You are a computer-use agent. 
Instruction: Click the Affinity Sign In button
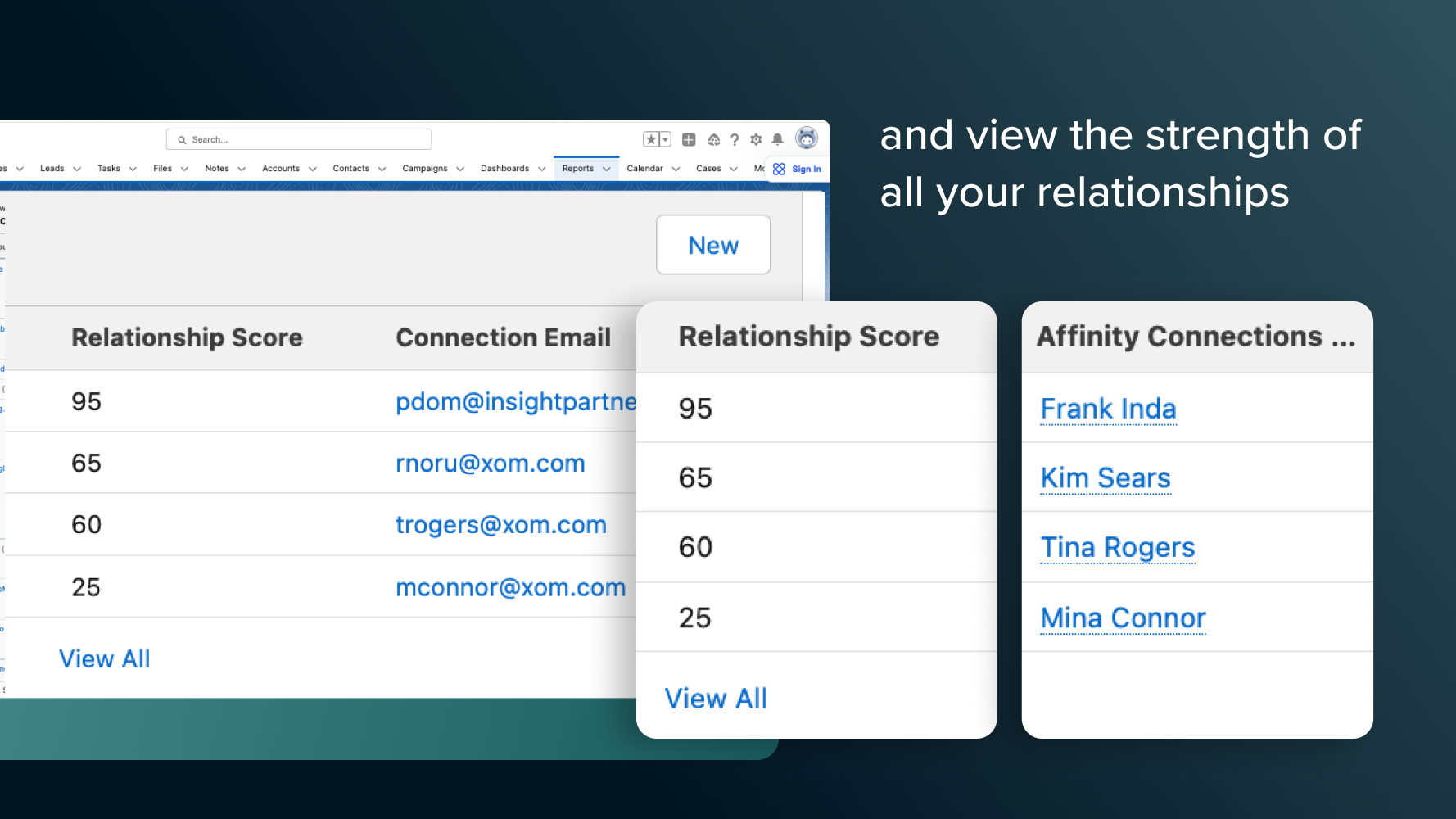click(798, 169)
